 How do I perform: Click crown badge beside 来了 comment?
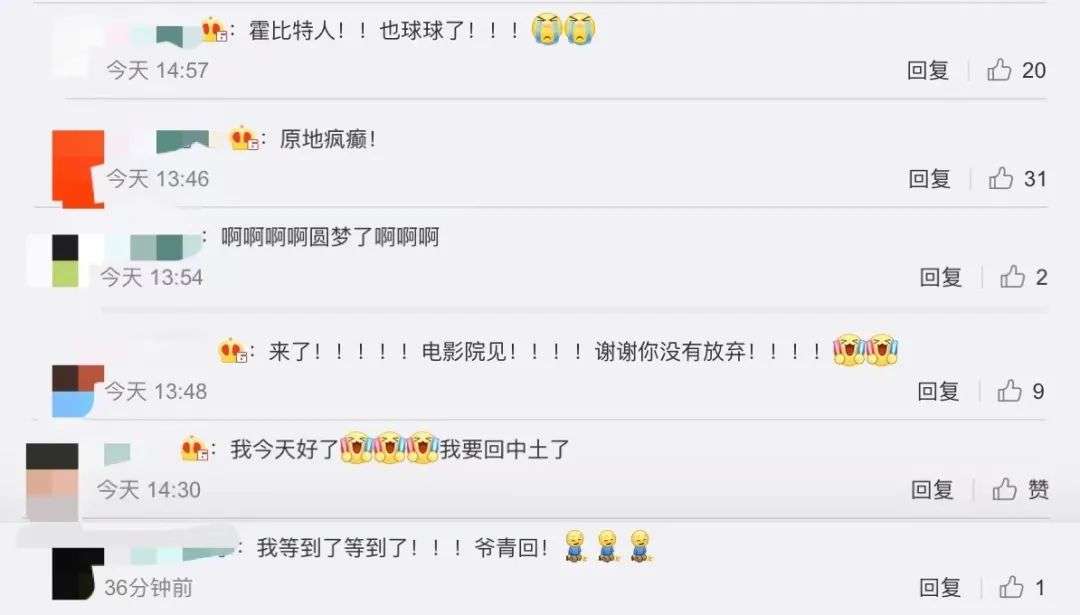click(x=233, y=351)
